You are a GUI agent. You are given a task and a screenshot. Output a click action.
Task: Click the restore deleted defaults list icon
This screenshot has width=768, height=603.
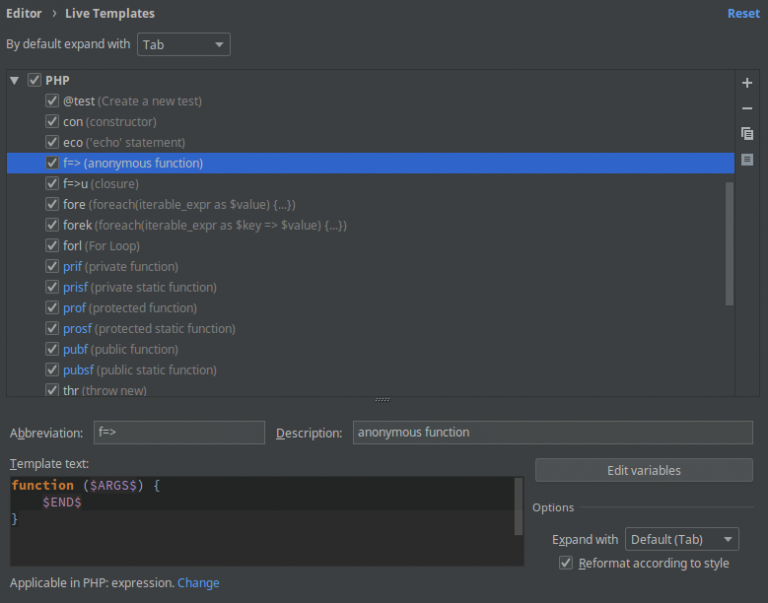coord(747,159)
